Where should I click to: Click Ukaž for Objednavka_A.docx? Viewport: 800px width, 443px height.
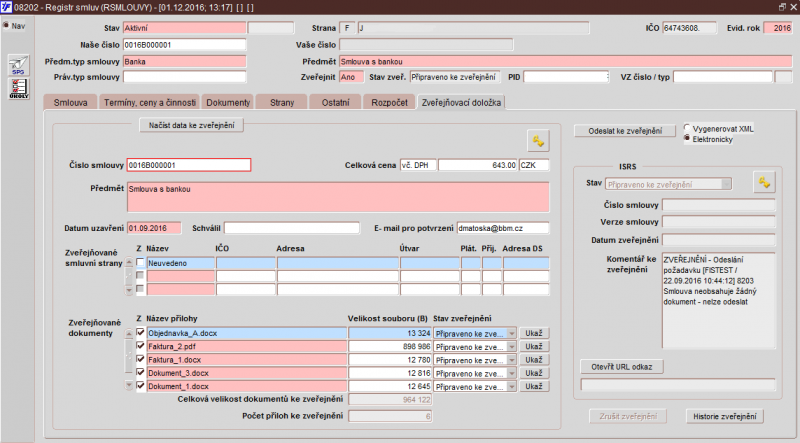(x=534, y=333)
